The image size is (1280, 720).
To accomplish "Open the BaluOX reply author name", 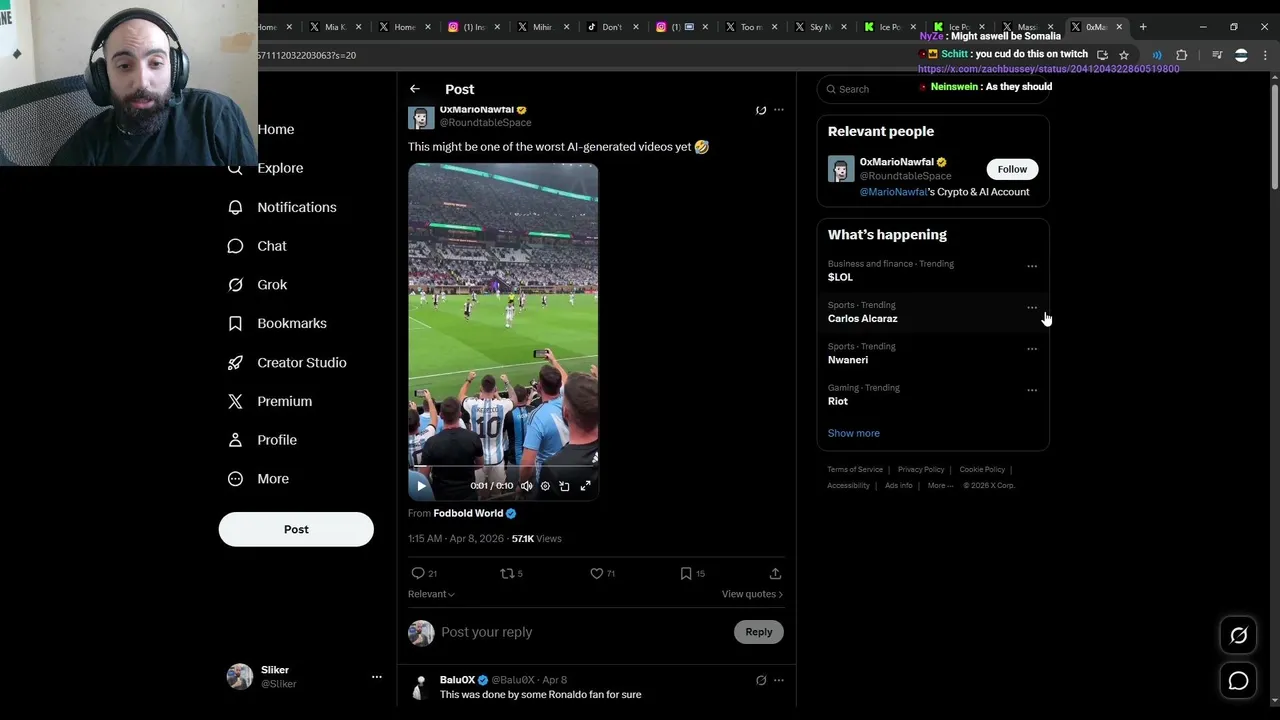I will [x=458, y=680].
